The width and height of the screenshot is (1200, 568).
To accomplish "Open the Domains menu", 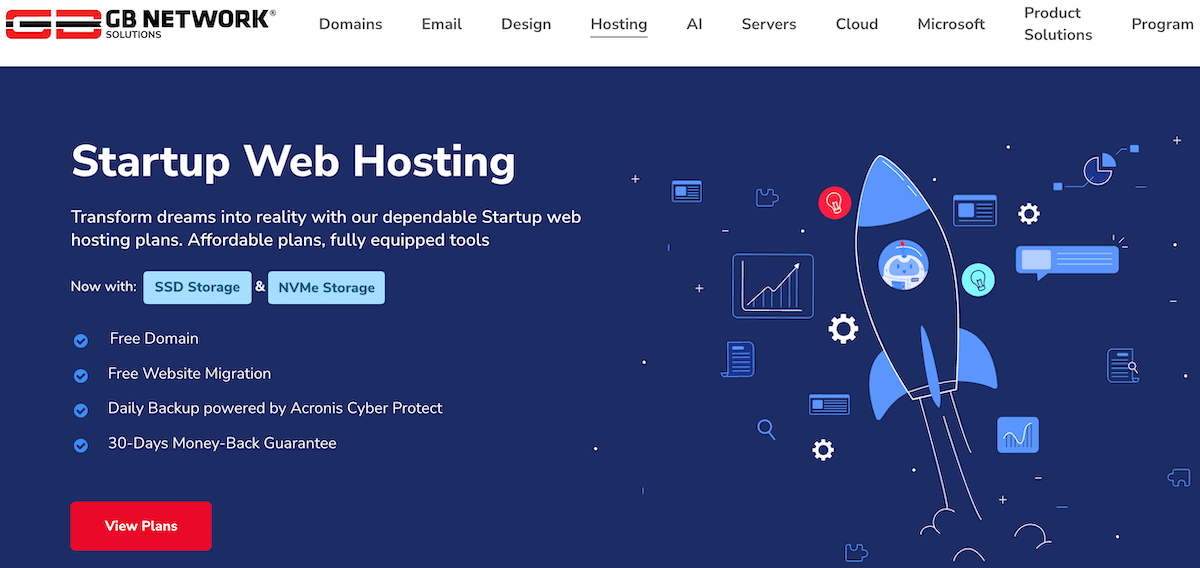I will pyautogui.click(x=351, y=24).
